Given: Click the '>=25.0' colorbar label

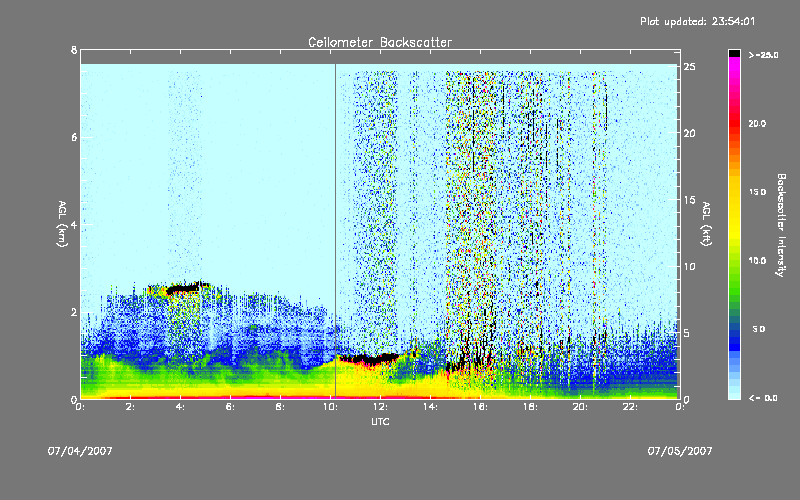Looking at the screenshot, I should [x=763, y=55].
